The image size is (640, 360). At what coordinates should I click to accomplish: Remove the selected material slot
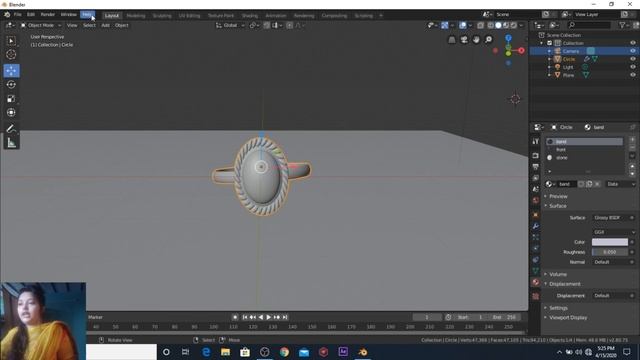point(632,147)
